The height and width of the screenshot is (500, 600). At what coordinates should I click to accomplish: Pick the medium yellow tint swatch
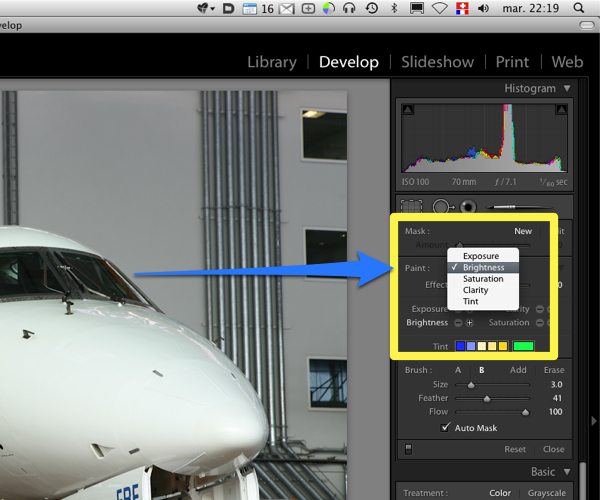[492, 346]
